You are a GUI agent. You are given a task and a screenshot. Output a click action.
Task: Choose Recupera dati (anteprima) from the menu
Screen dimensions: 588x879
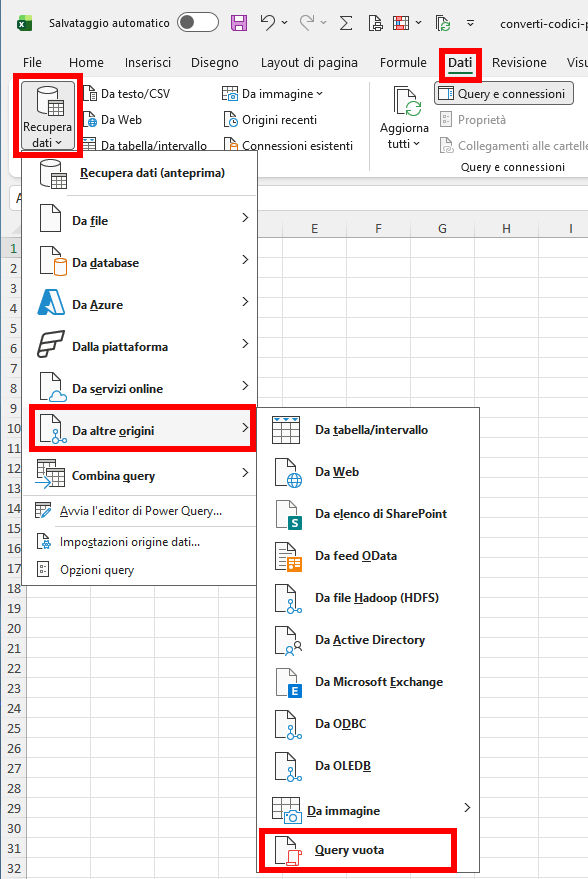[x=140, y=173]
